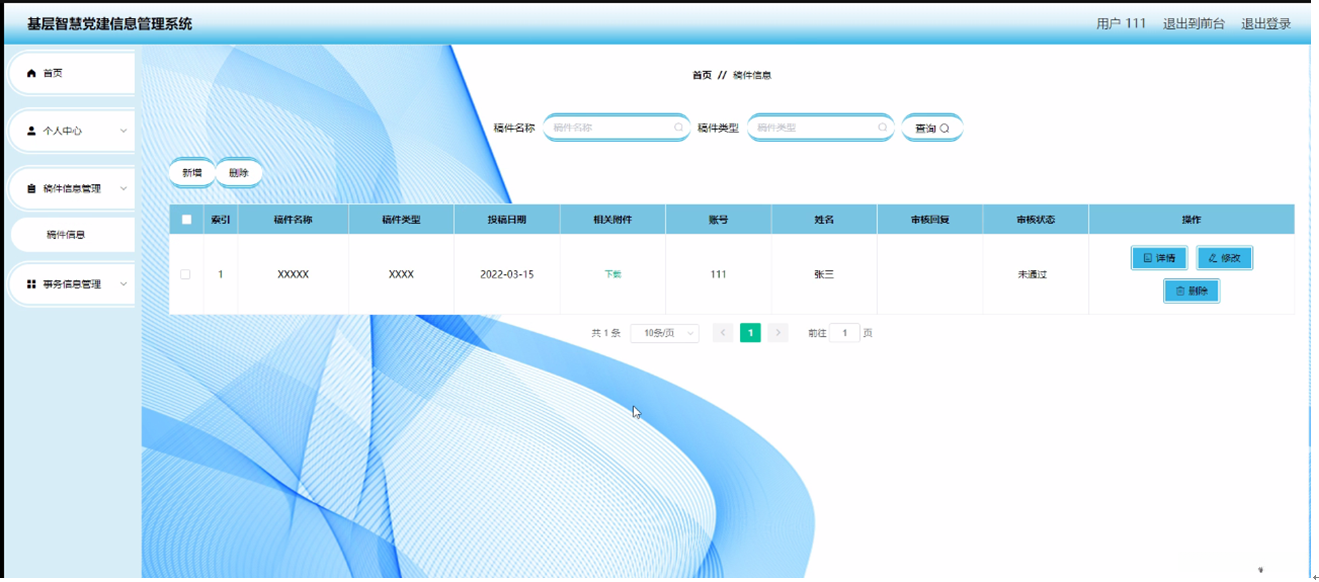Expand the 个人中心 sidebar menu
The width and height of the screenshot is (1319, 582).
(70, 131)
